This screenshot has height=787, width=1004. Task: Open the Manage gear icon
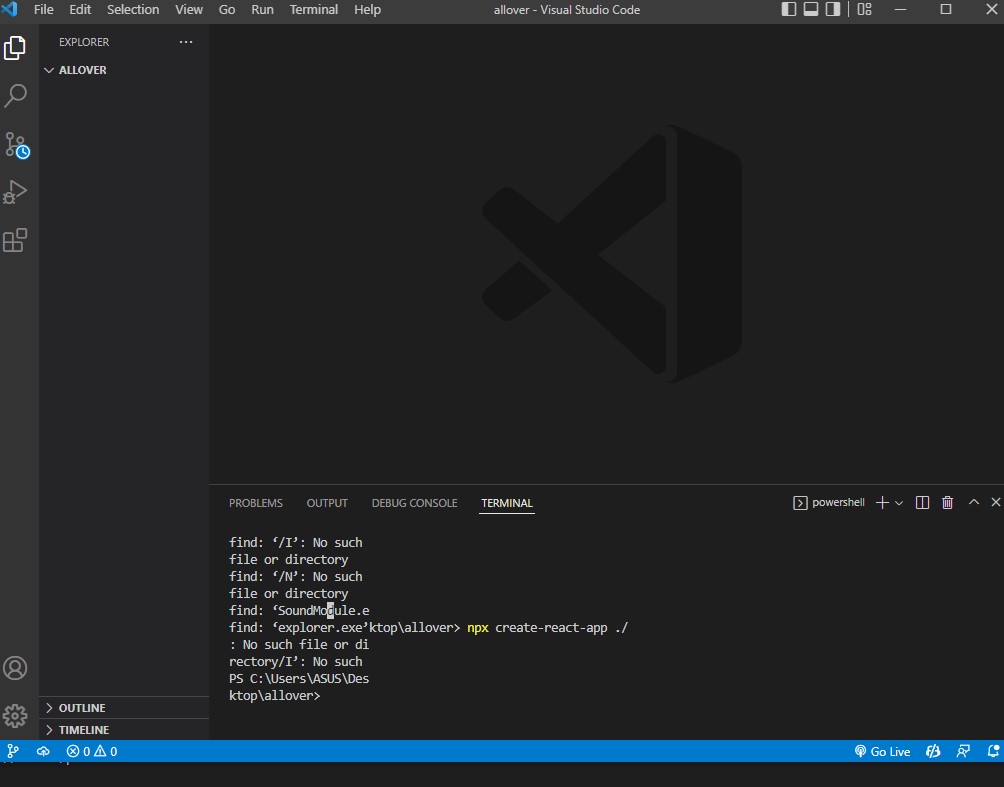(x=15, y=715)
